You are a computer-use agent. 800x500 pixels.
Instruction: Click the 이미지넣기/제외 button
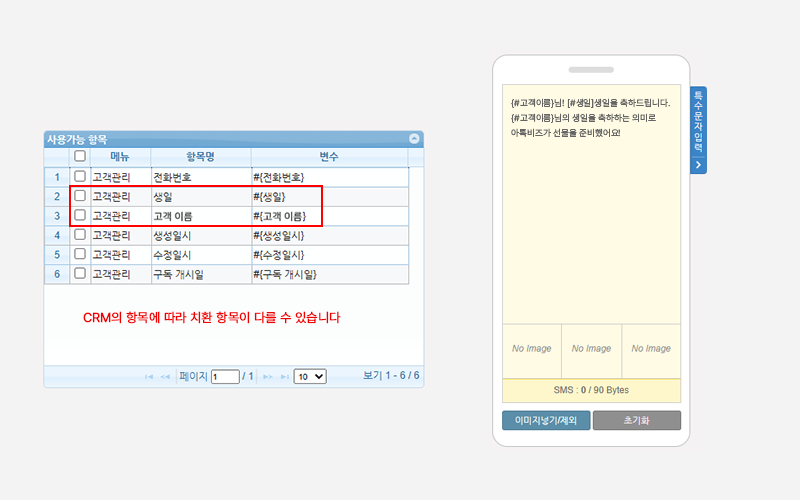545,420
